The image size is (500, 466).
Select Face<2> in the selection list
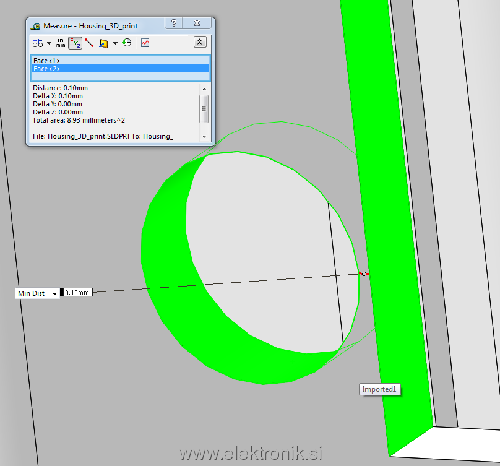[x=120, y=68]
